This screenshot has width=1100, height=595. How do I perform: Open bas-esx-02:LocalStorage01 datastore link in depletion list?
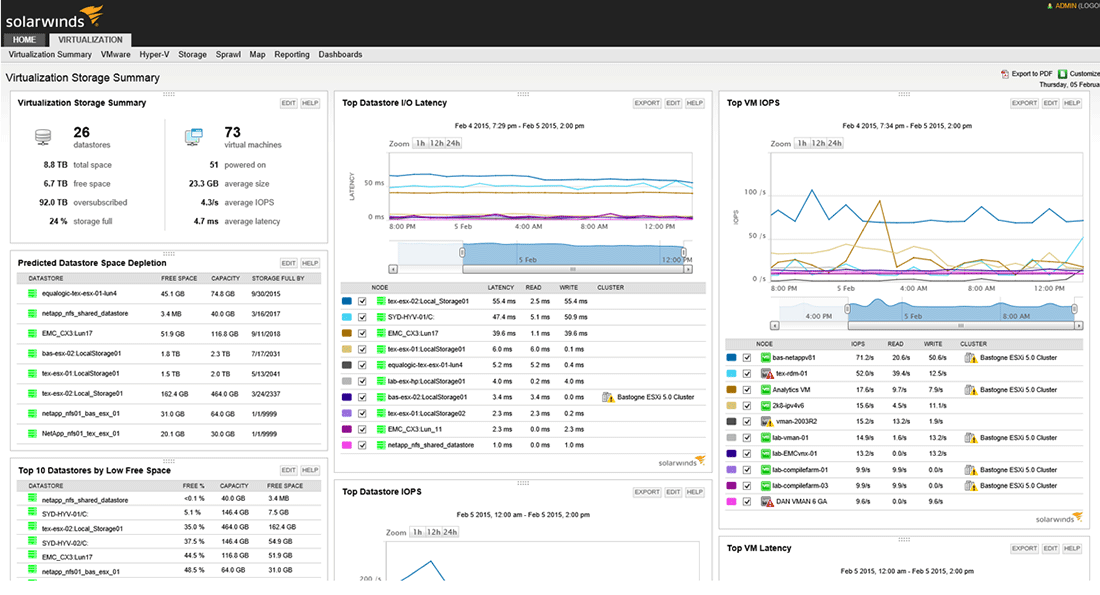[x=81, y=354]
